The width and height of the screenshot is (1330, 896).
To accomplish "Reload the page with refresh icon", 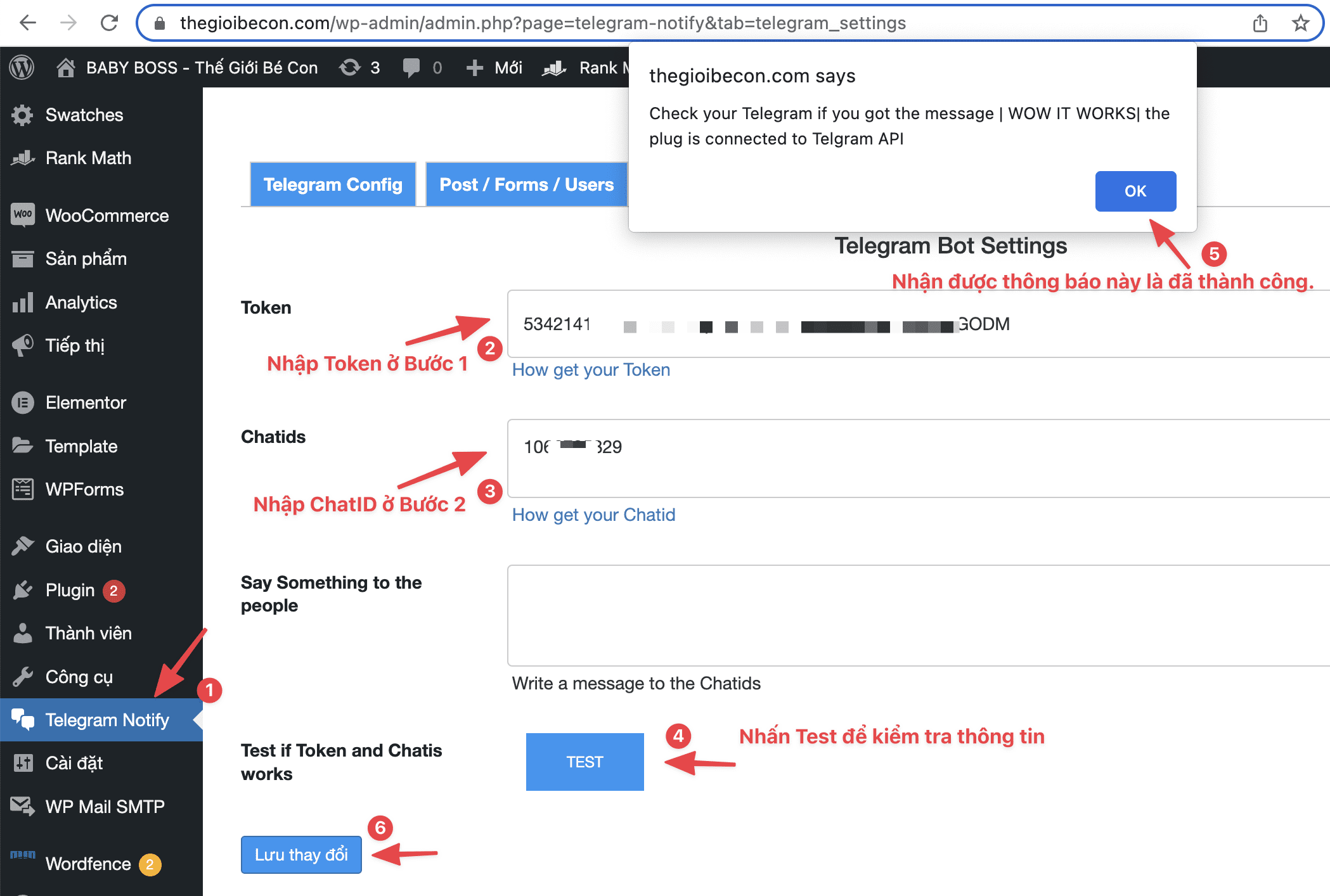I will click(x=109, y=23).
